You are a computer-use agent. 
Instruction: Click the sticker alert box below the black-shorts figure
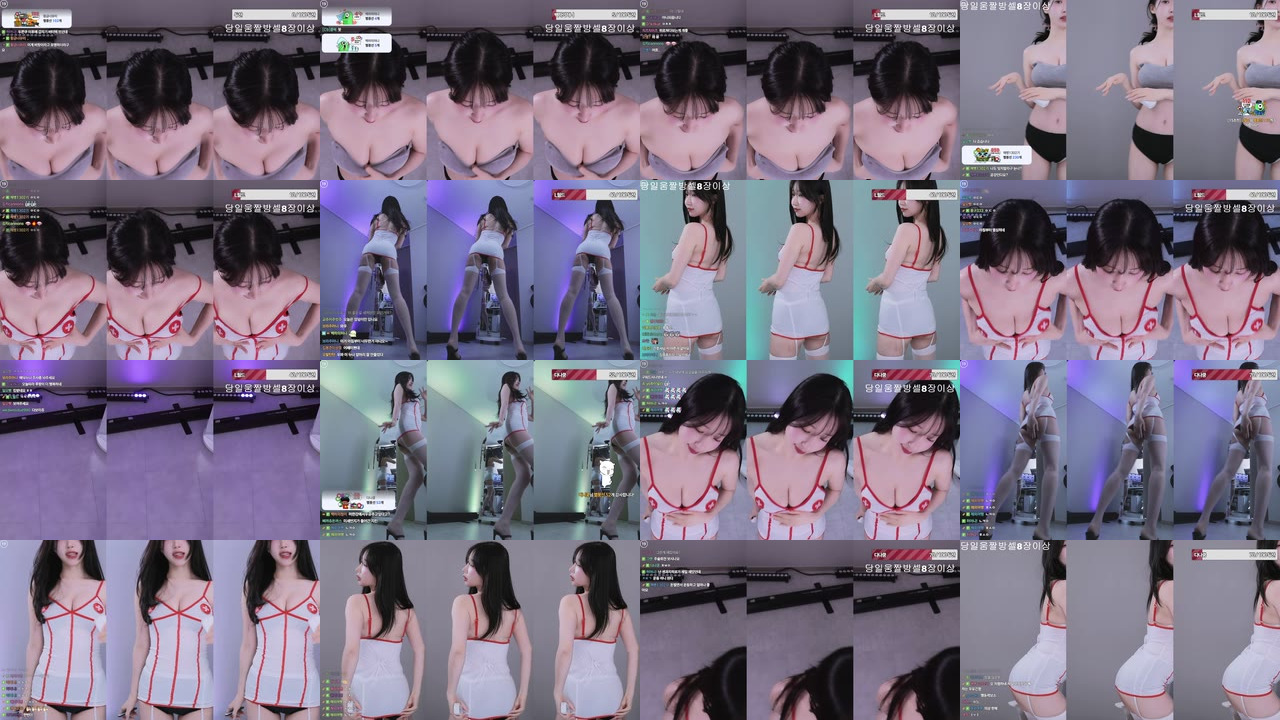pyautogui.click(x=997, y=155)
